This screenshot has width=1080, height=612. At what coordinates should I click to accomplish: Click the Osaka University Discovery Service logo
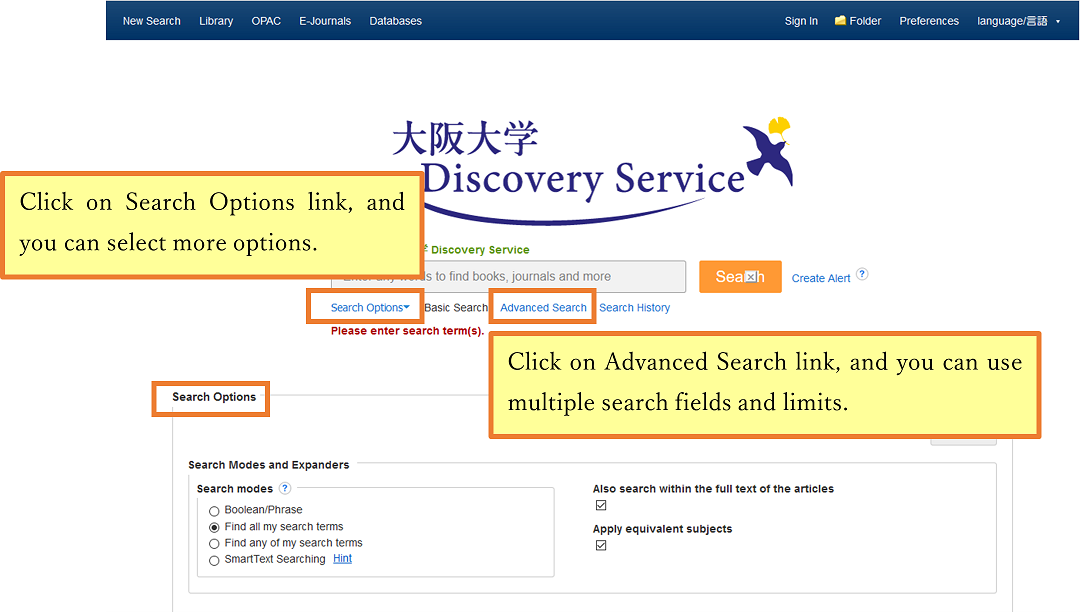(x=592, y=171)
